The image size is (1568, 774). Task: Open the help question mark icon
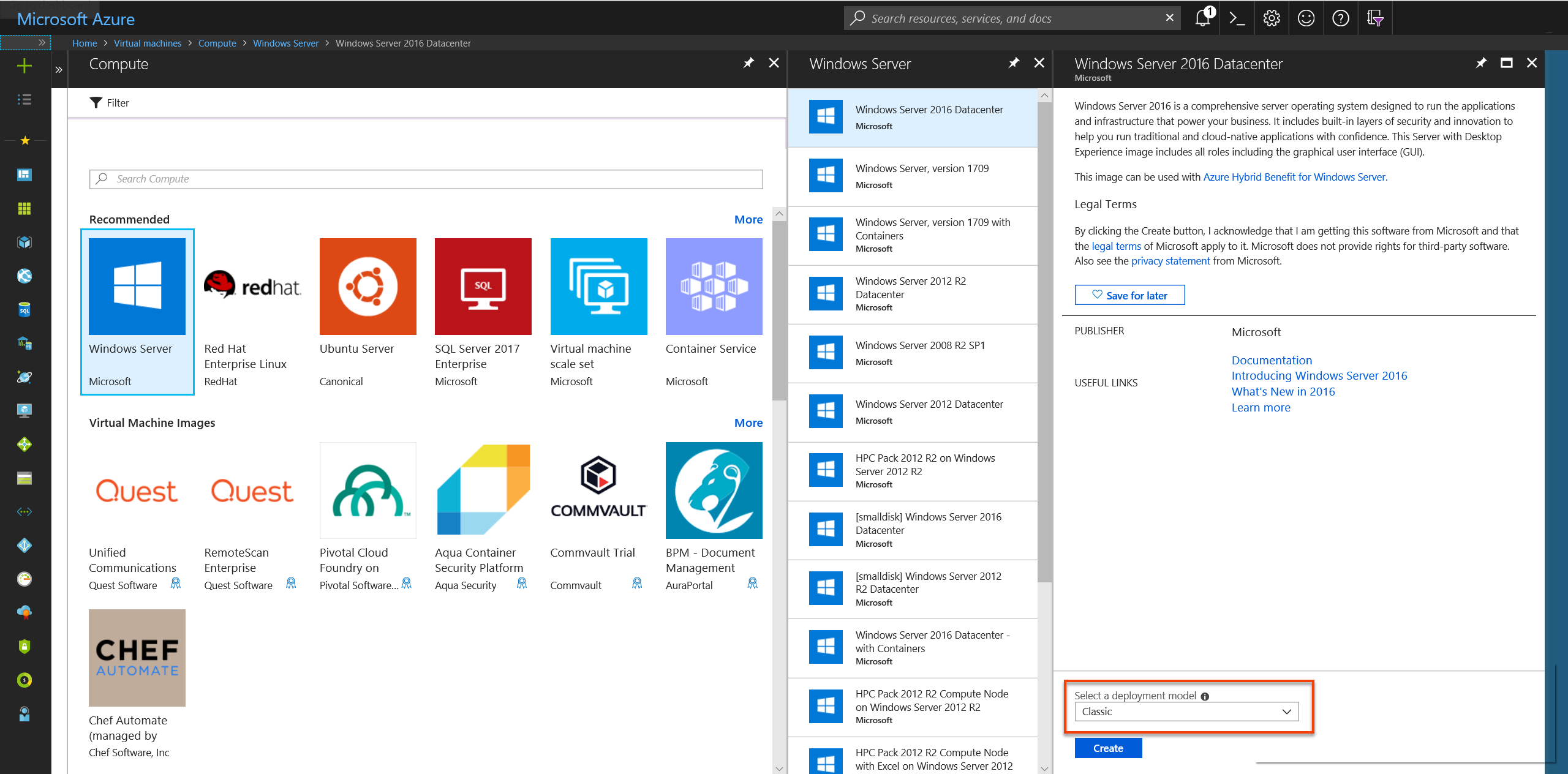pos(1341,18)
